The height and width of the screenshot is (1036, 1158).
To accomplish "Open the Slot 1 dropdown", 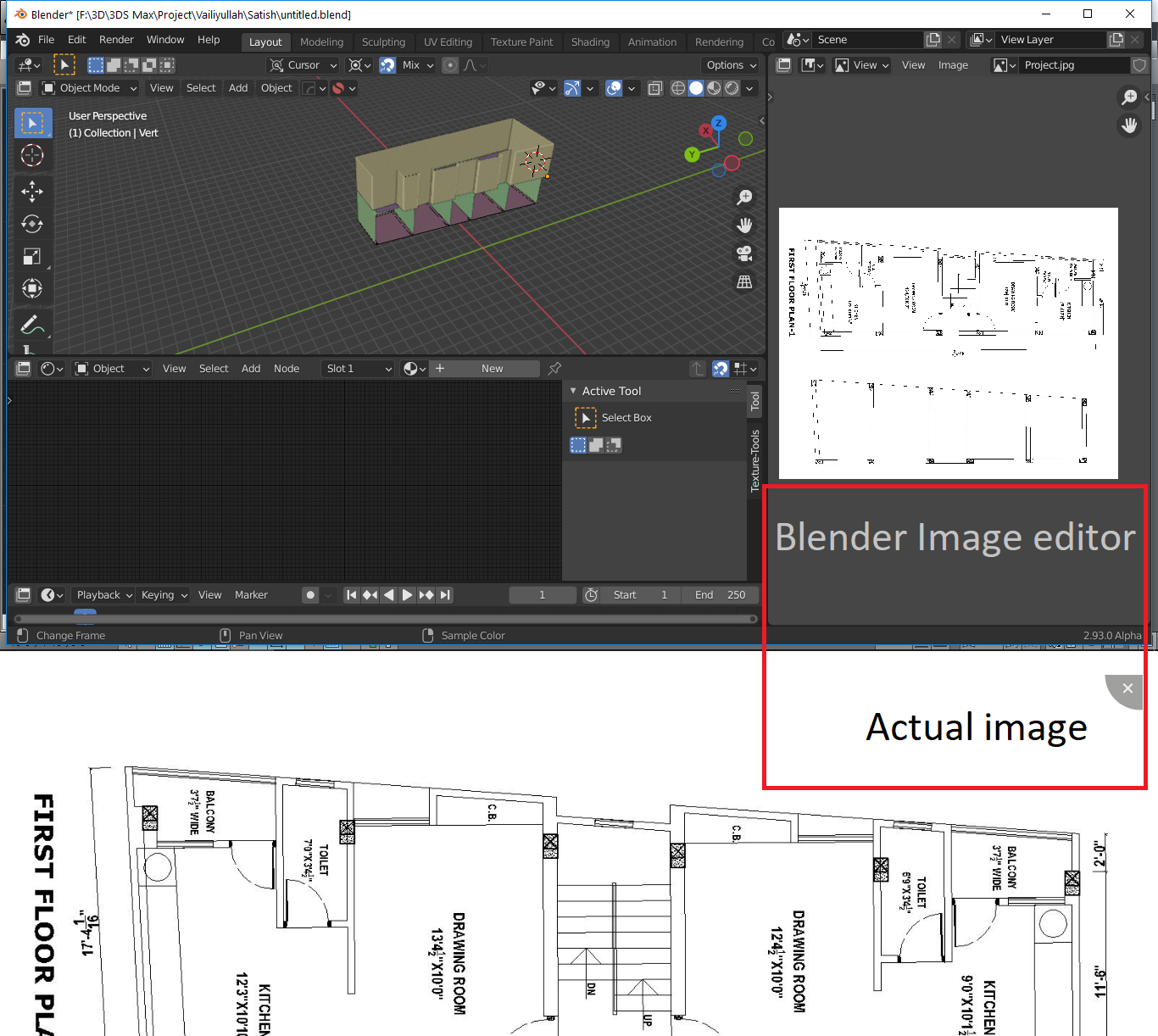I will tap(359, 369).
